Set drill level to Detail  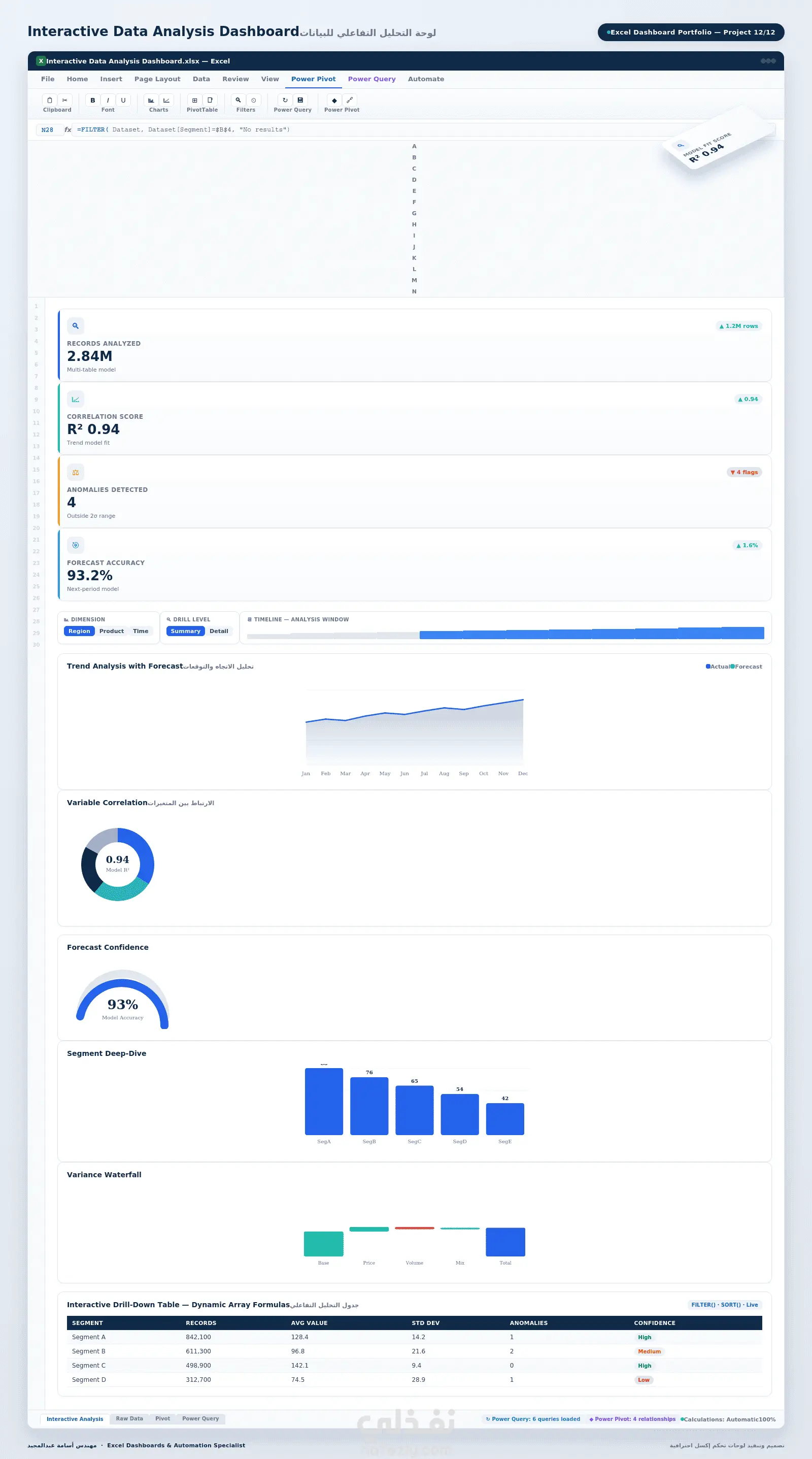click(x=219, y=631)
